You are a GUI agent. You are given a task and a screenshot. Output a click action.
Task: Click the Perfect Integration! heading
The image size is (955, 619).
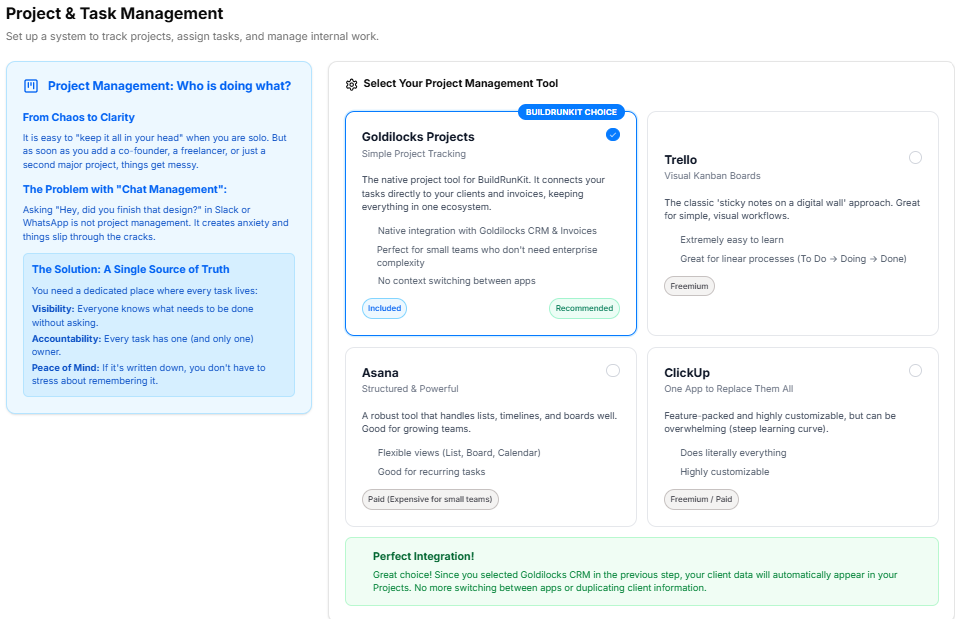(x=423, y=556)
